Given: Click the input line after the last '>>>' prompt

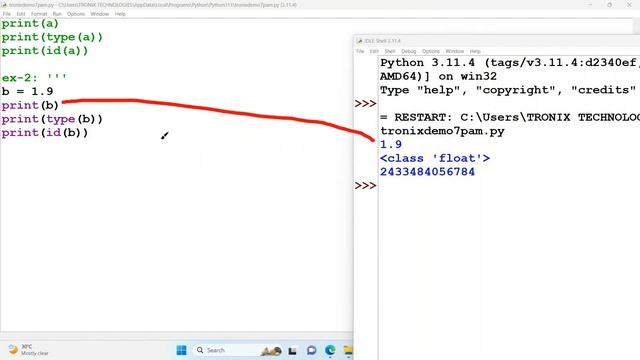Looking at the screenshot, I should (x=509, y=186).
